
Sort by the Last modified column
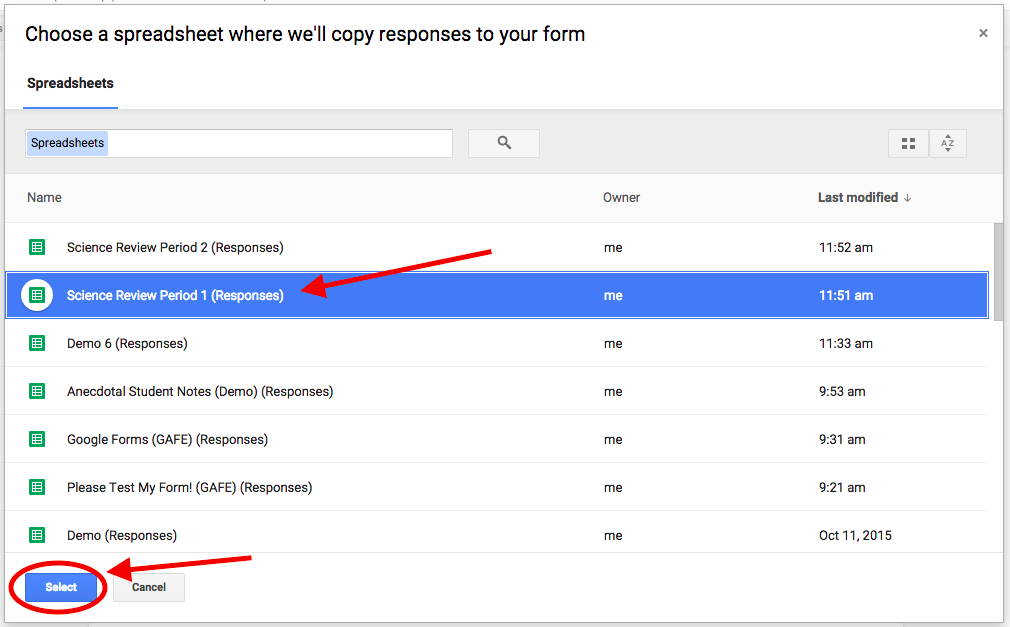(858, 197)
